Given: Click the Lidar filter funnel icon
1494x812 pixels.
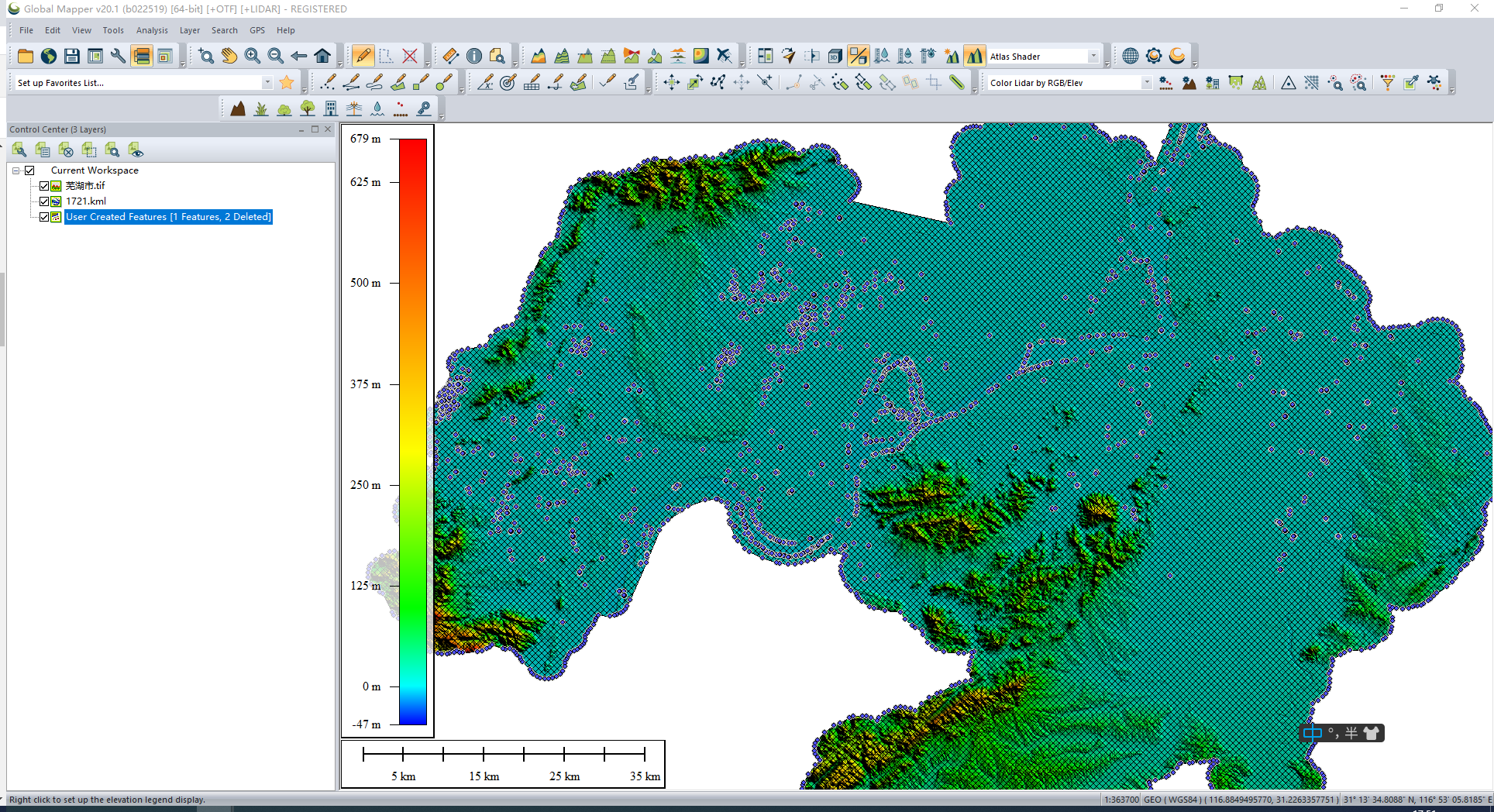Looking at the screenshot, I should coord(1387,83).
